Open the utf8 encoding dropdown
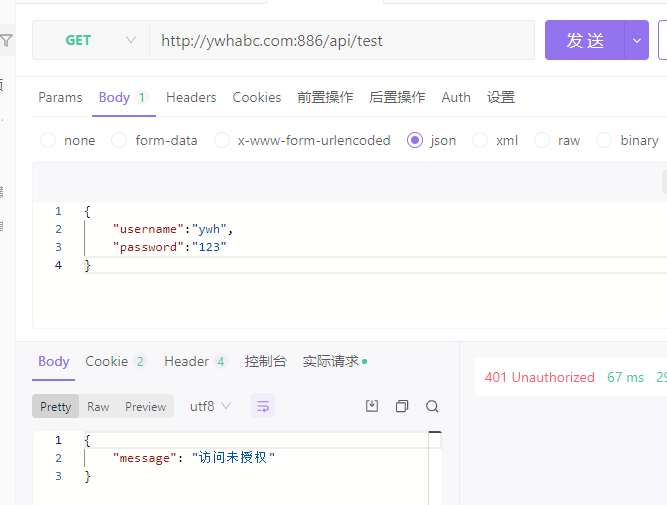This screenshot has height=505, width=667. pos(210,406)
